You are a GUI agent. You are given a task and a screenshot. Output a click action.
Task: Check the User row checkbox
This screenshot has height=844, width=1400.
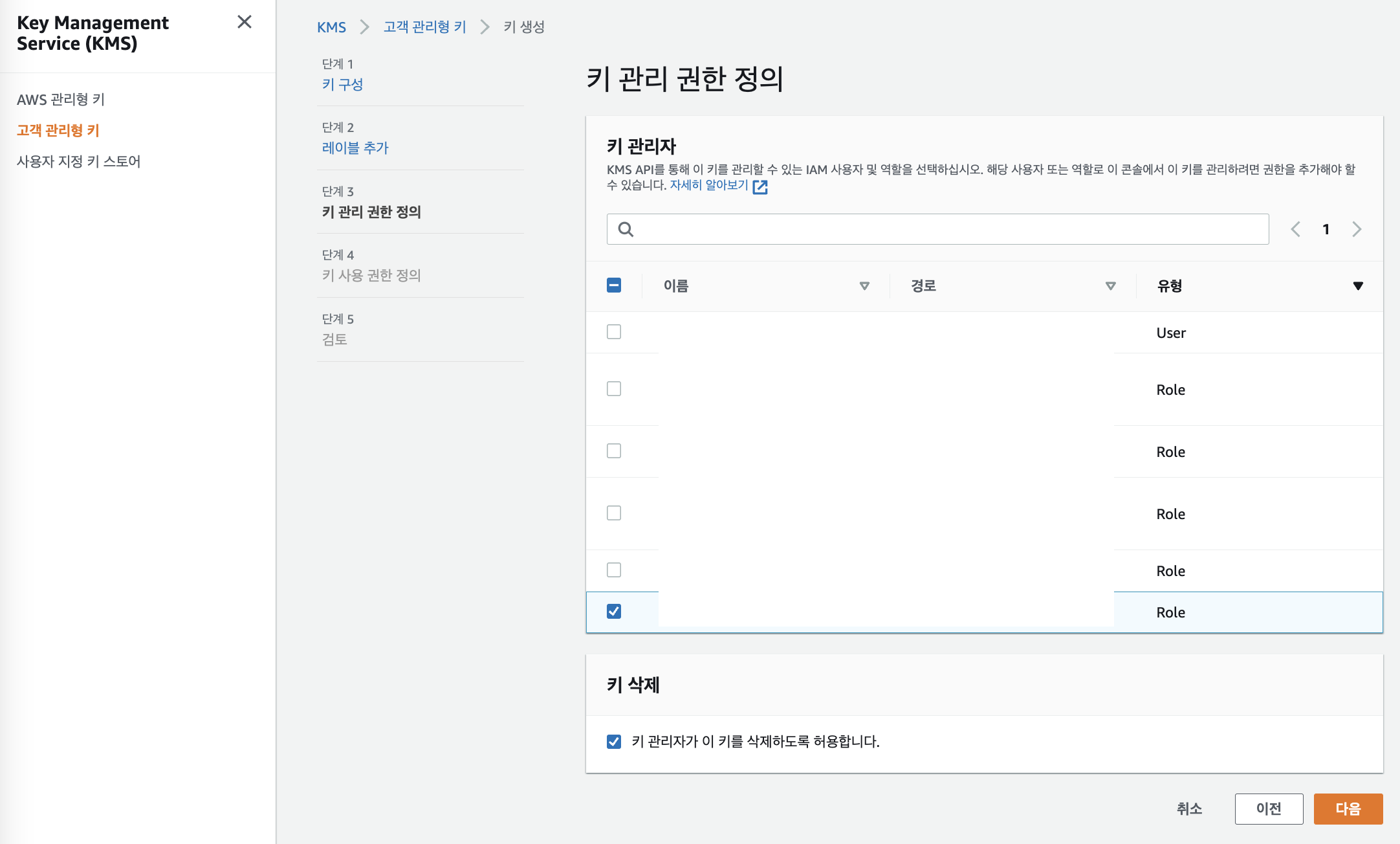[614, 332]
